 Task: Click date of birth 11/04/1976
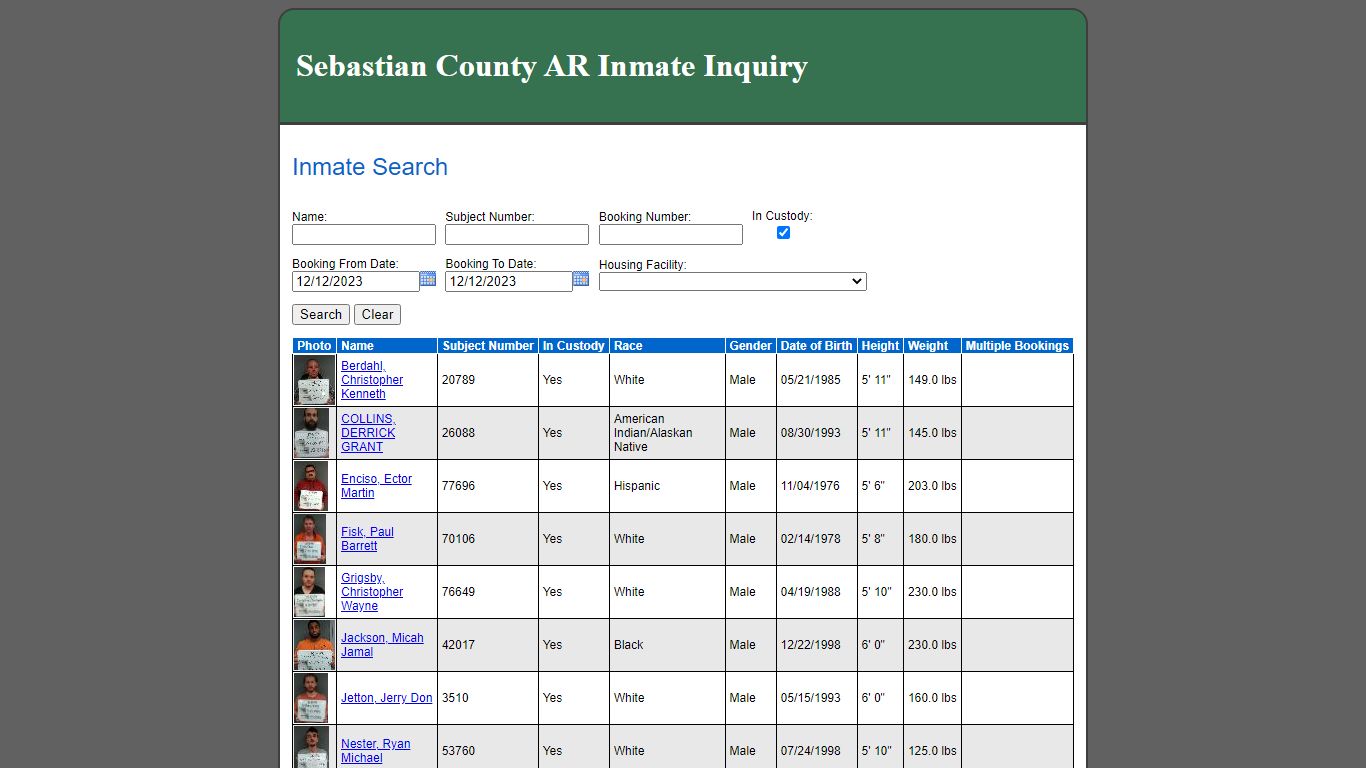click(x=811, y=486)
